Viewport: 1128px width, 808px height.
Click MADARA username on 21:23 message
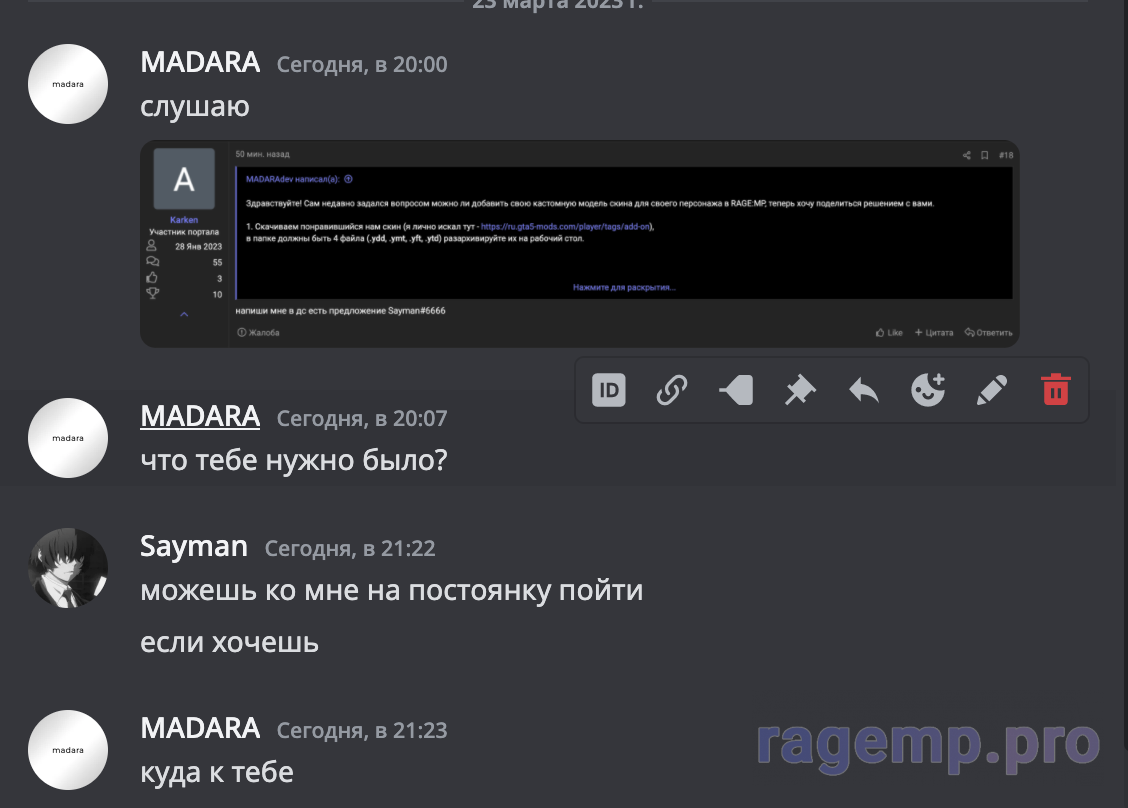tap(200, 728)
